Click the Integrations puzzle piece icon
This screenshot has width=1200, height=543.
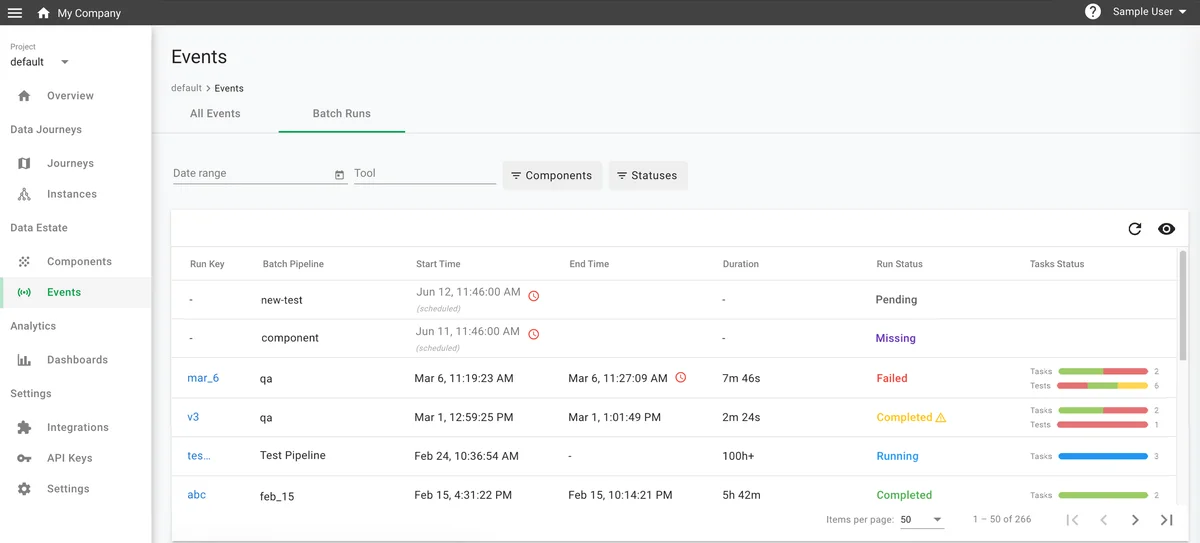coord(25,427)
